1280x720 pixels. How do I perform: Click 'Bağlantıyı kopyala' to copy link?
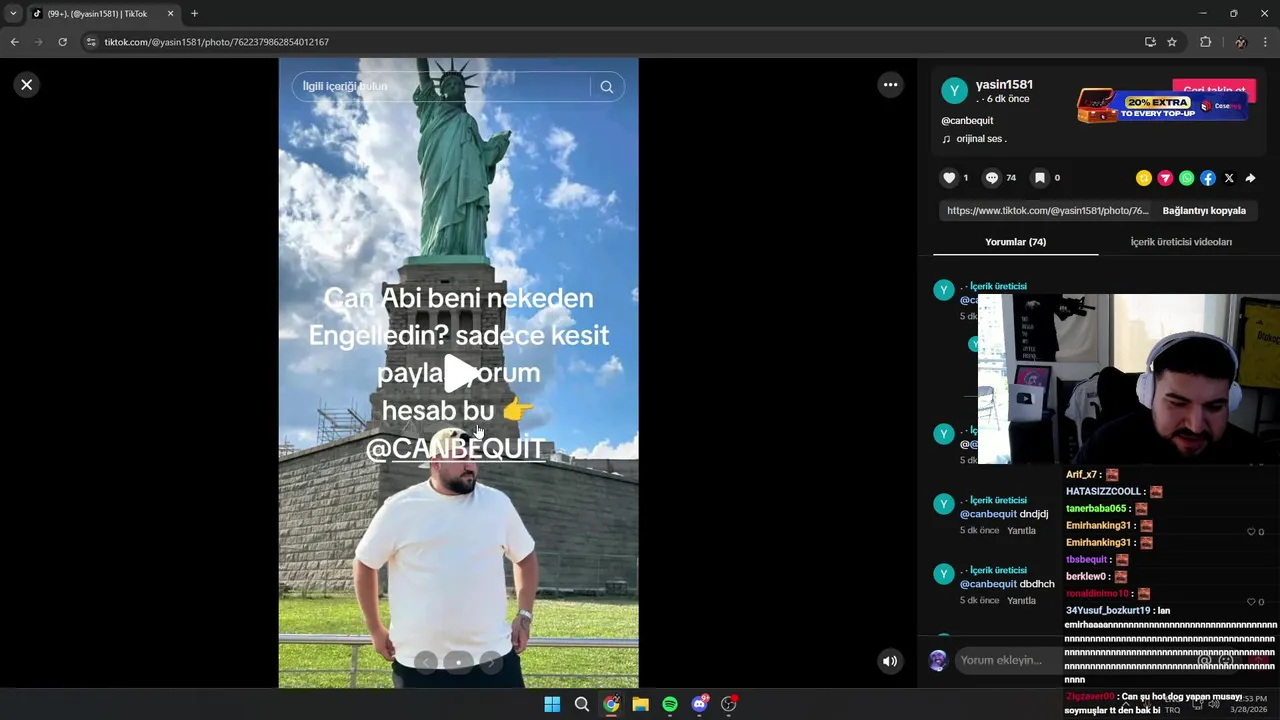pyautogui.click(x=1204, y=211)
